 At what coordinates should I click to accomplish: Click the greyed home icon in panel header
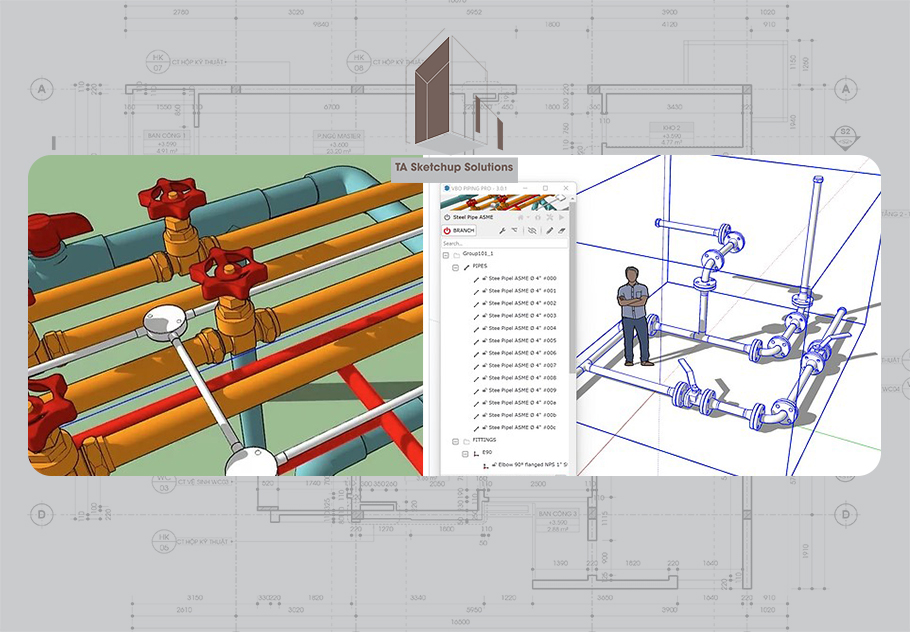pyautogui.click(x=521, y=217)
